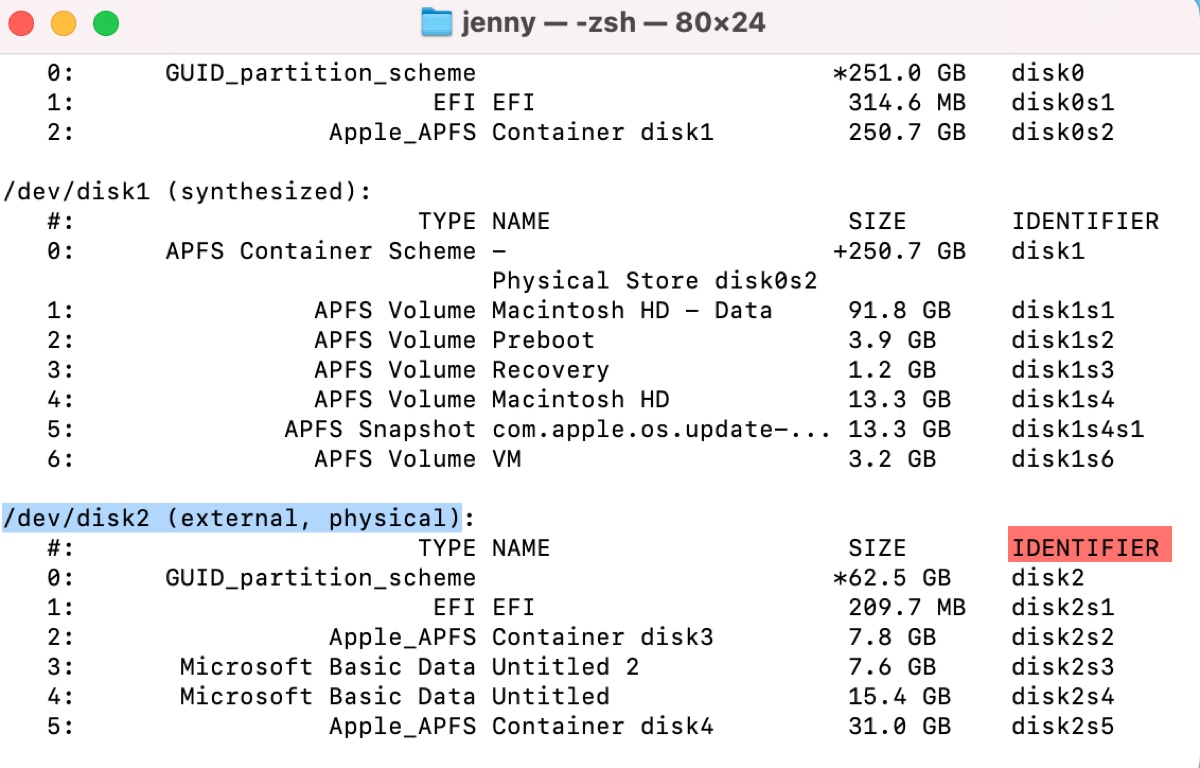The height and width of the screenshot is (768, 1200).
Task: Click the 209.7 MB EFI size
Action: coord(906,607)
